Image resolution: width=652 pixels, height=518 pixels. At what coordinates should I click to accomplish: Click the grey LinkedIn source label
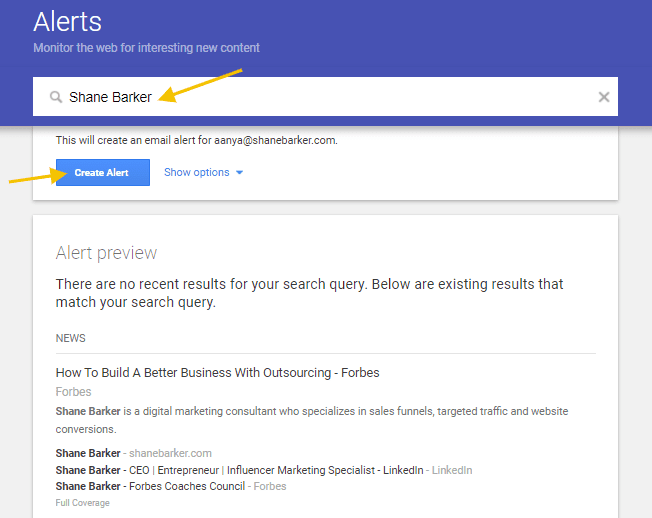452,470
